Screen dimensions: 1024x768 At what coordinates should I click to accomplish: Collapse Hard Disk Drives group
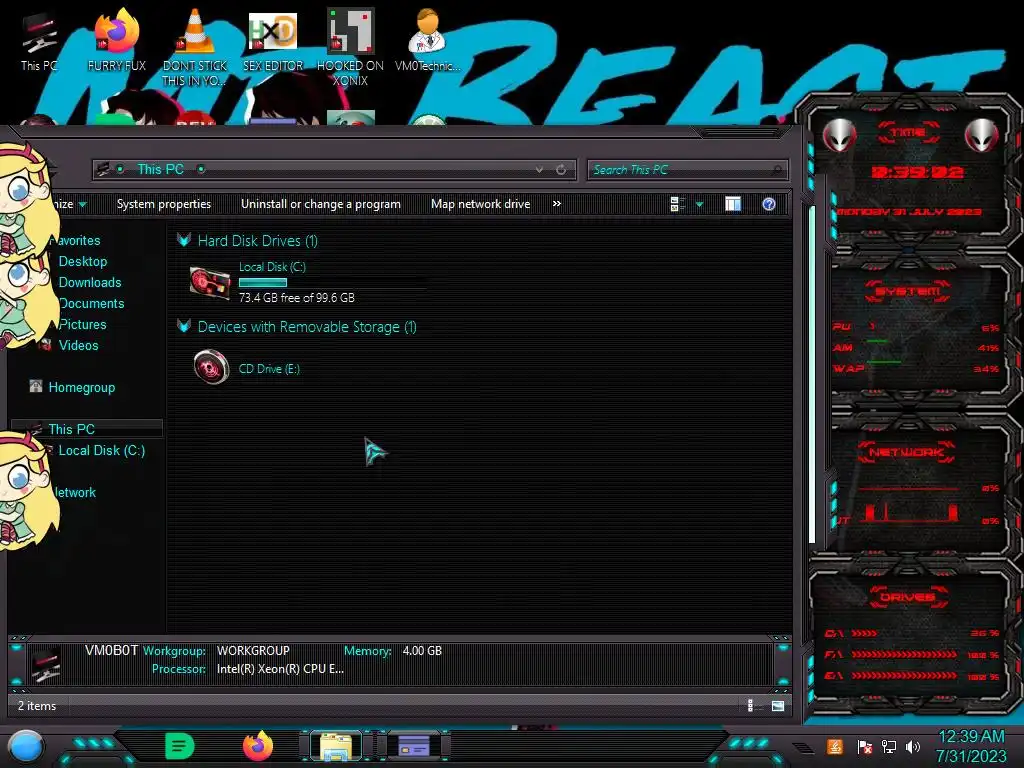pos(184,240)
